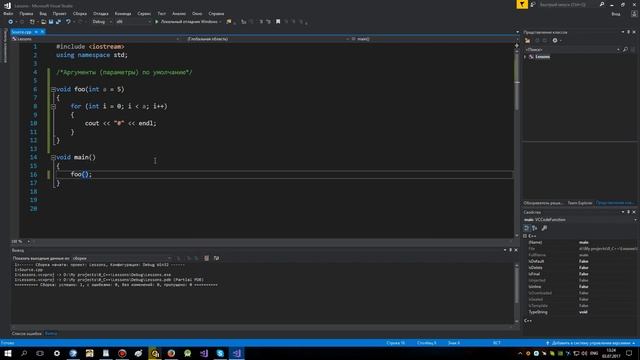
Task: Switch to the Team Explorer tab
Action: pyautogui.click(x=580, y=203)
